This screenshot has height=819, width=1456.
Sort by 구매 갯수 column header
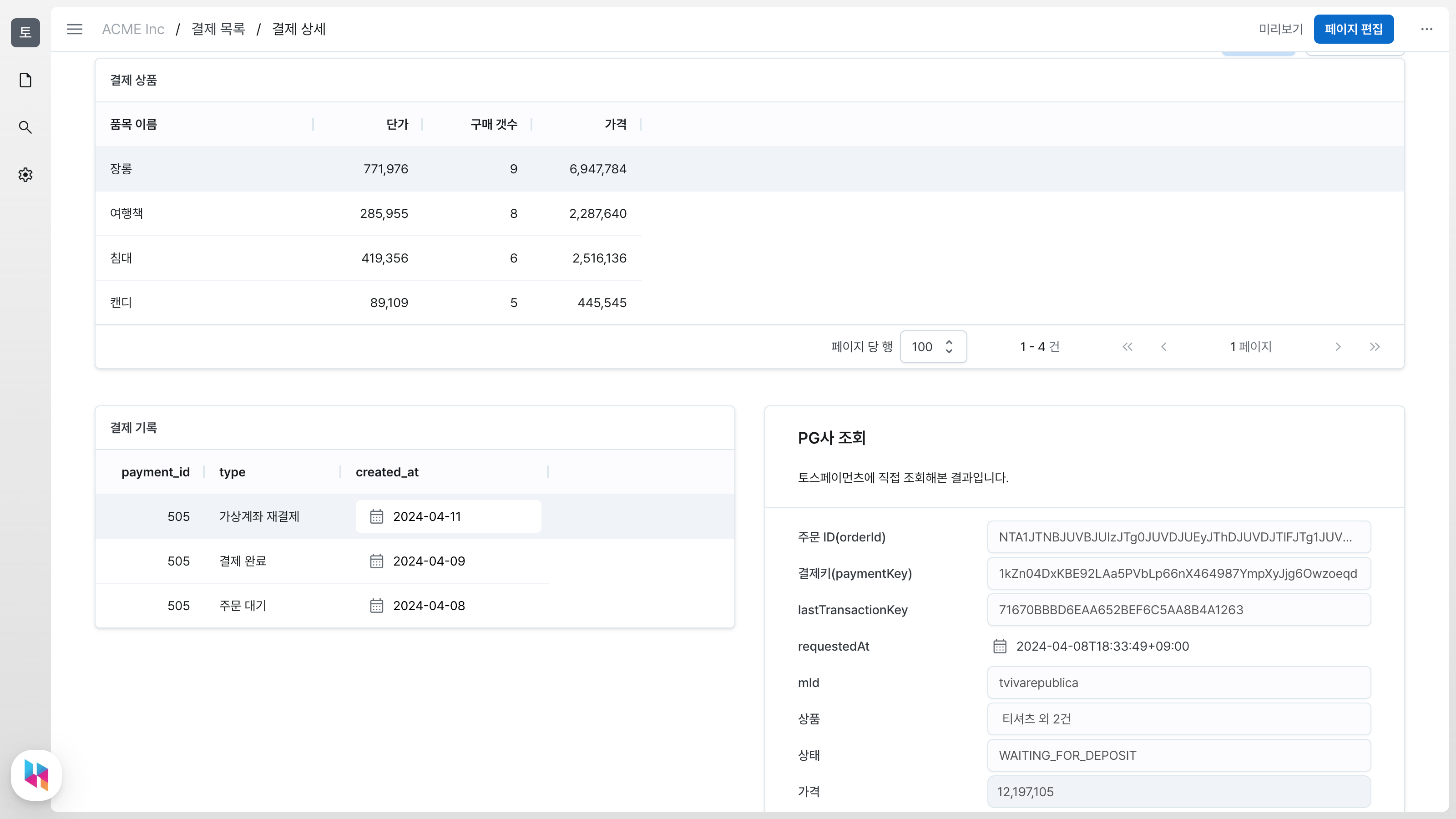494,124
